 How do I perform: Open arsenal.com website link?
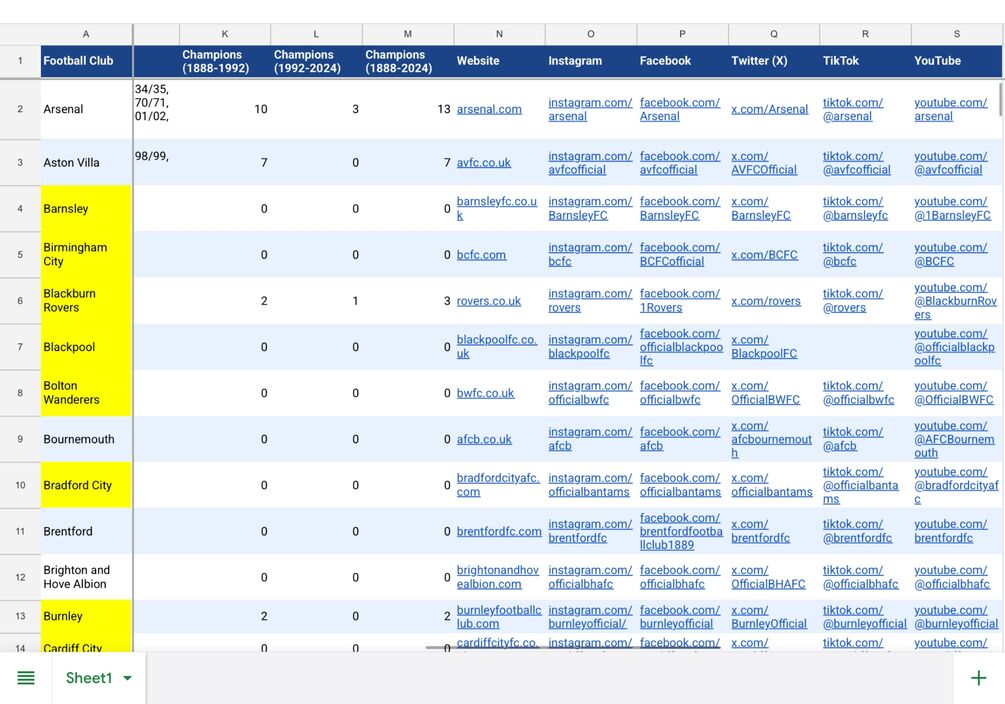pos(489,109)
